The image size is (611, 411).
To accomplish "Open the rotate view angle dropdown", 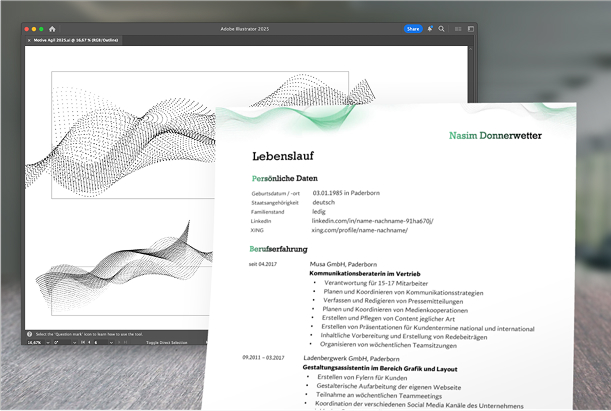I will (x=74, y=342).
